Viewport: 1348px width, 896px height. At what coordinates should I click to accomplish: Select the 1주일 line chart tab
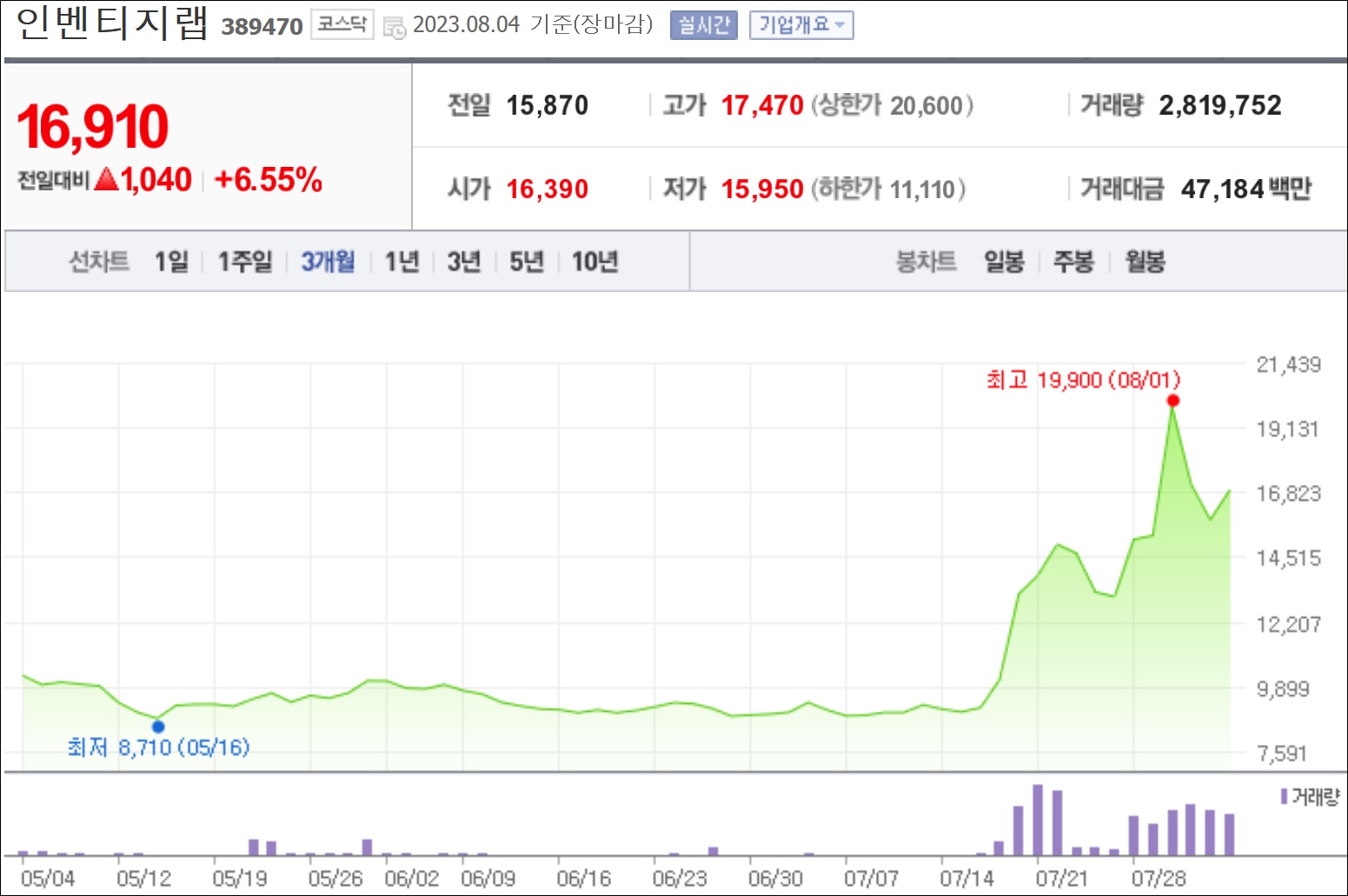coord(244,262)
